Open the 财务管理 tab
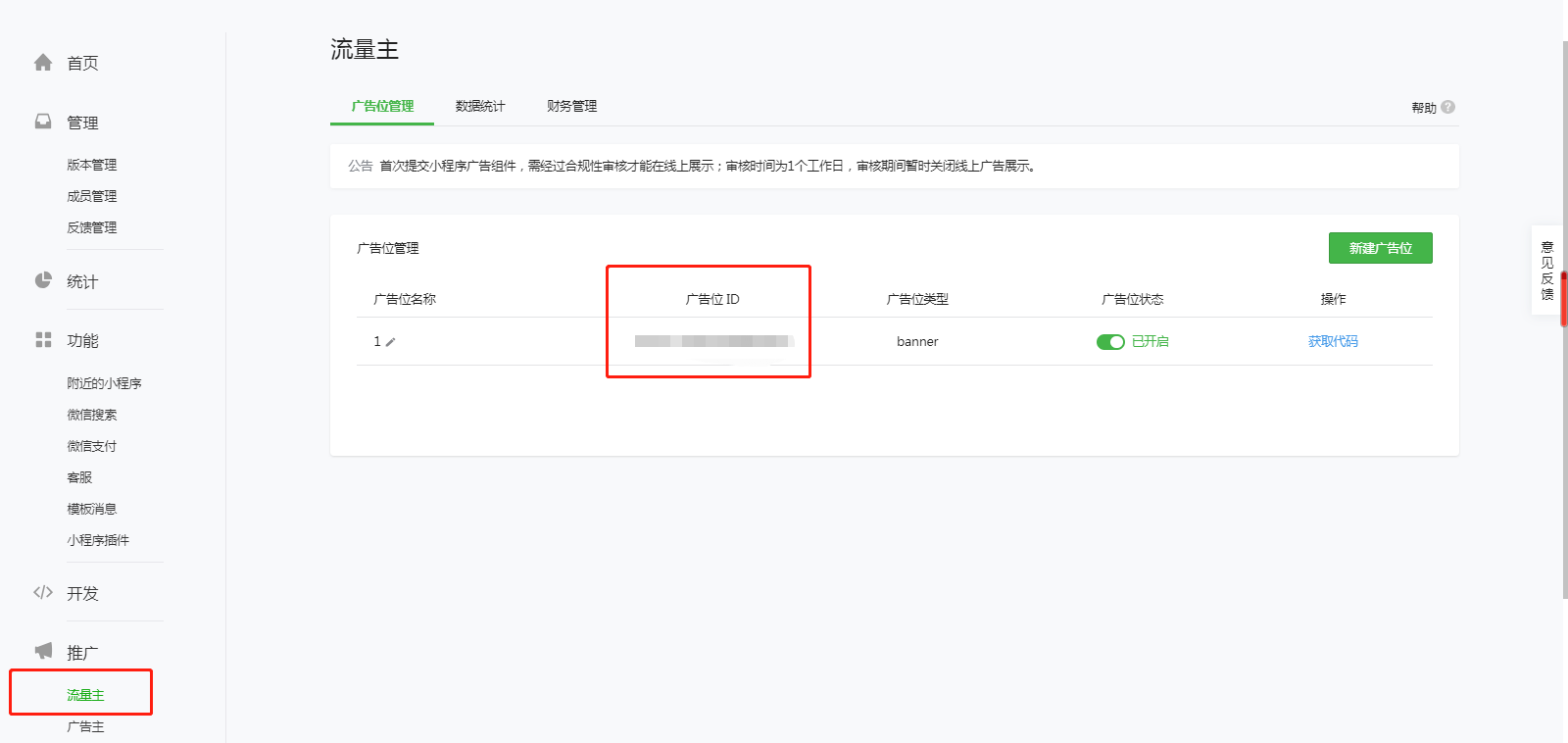This screenshot has width=1568, height=743. click(x=571, y=106)
